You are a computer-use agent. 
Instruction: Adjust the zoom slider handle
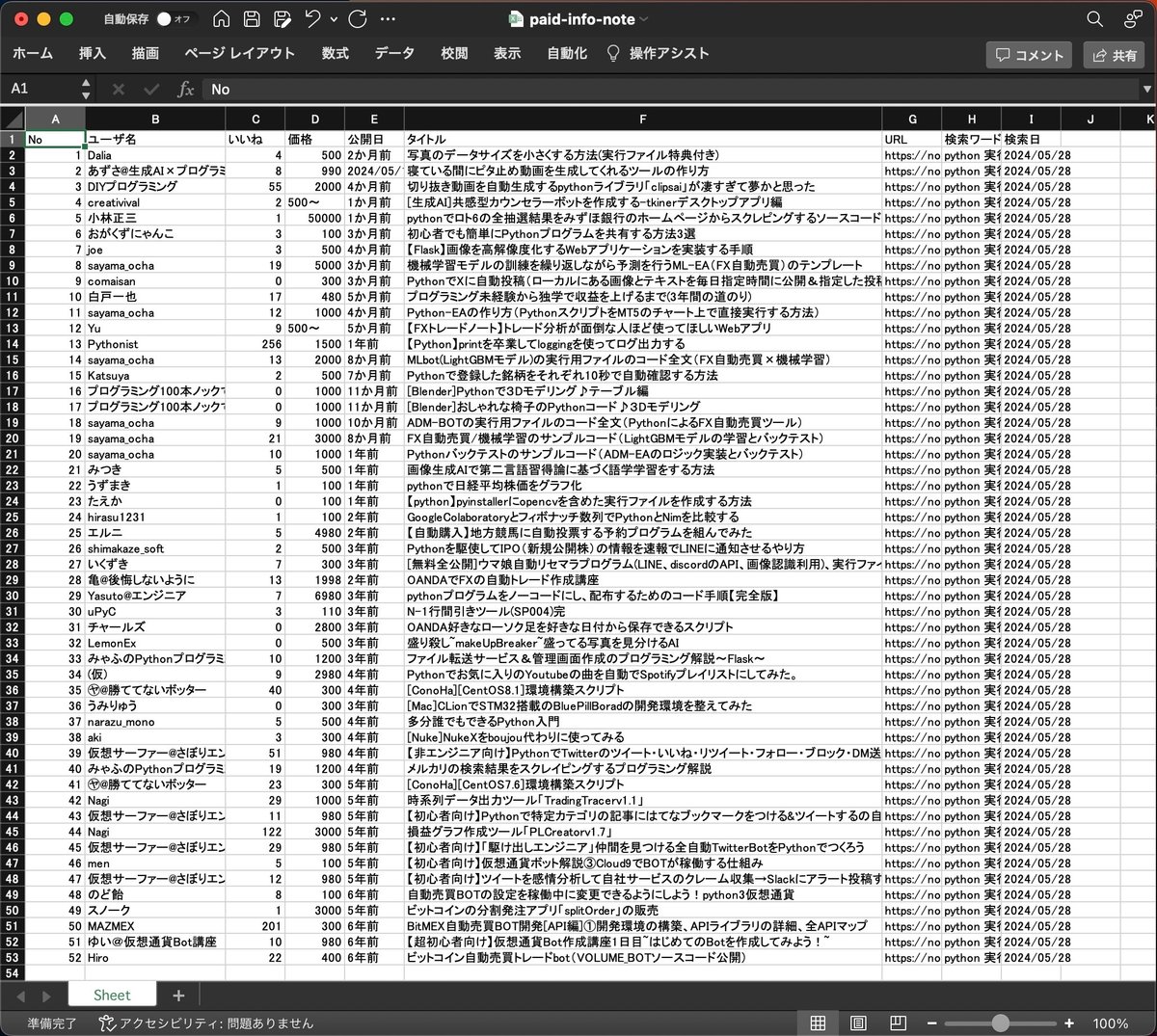[1001, 1023]
